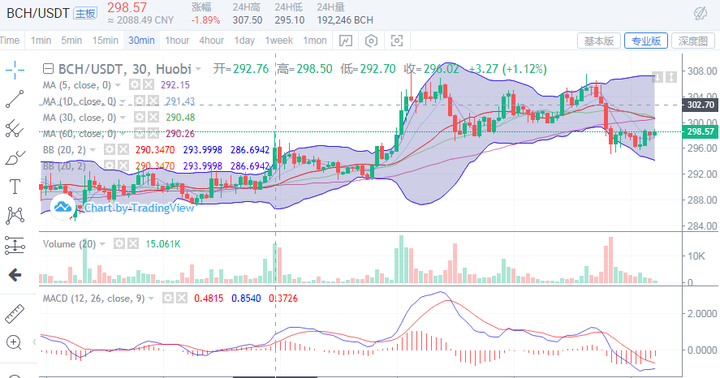Open settings gear for MACD indicator
This screenshot has height=378, width=720.
[168, 299]
